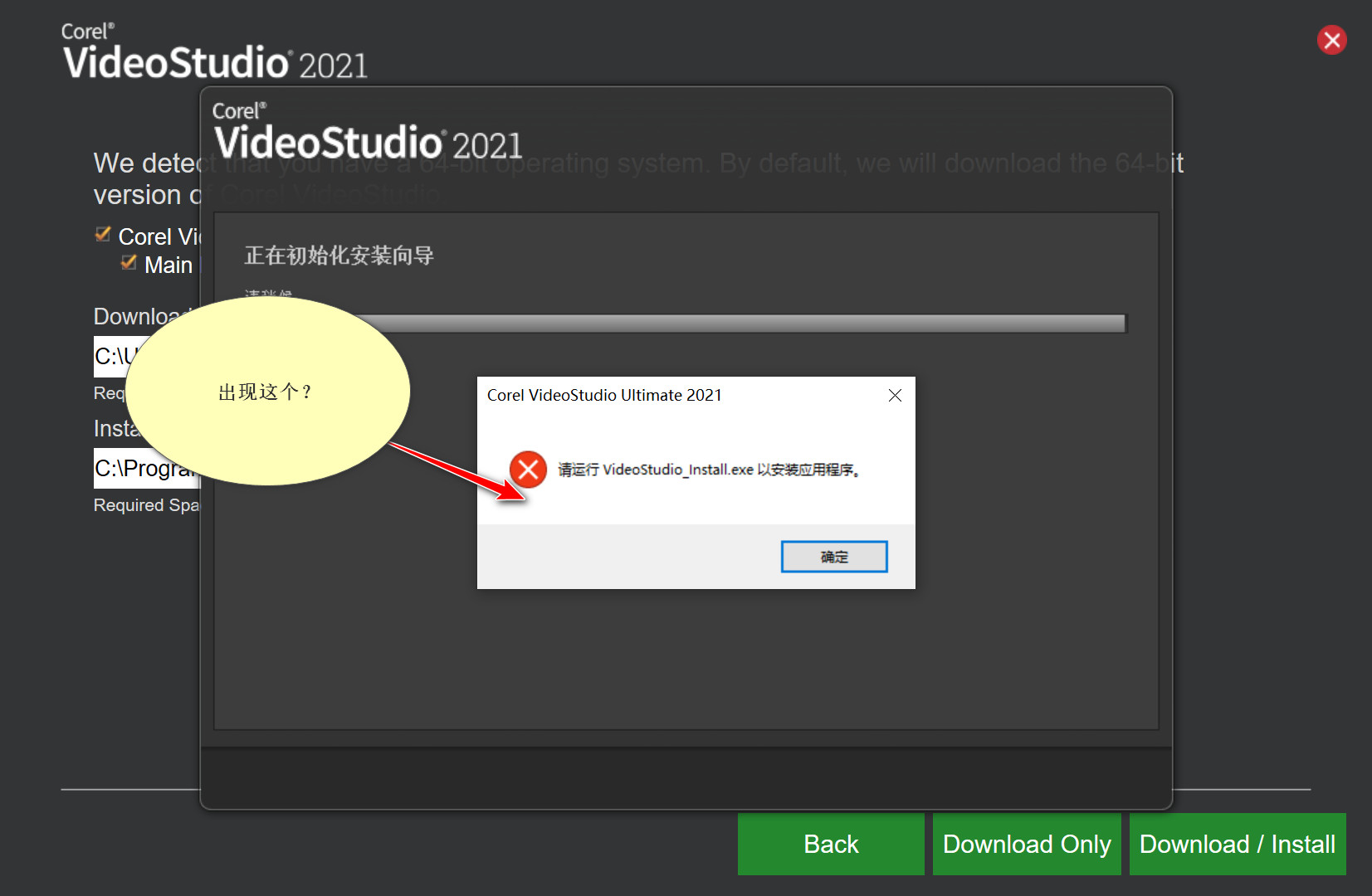Viewport: 1372px width, 896px height.
Task: Toggle the Main checkbox
Action: click(129, 263)
